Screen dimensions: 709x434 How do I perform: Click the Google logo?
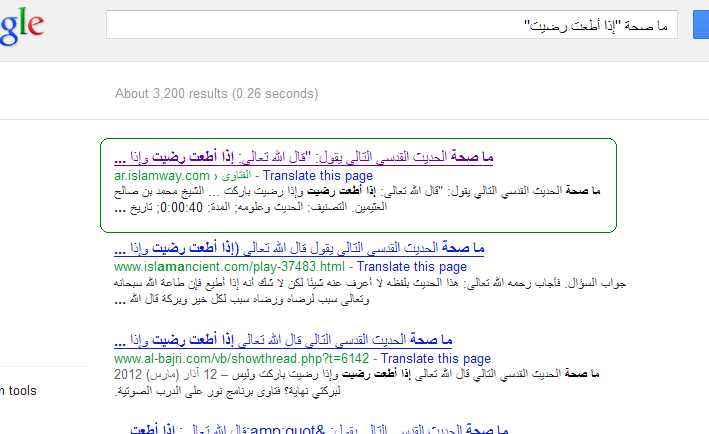[22, 26]
